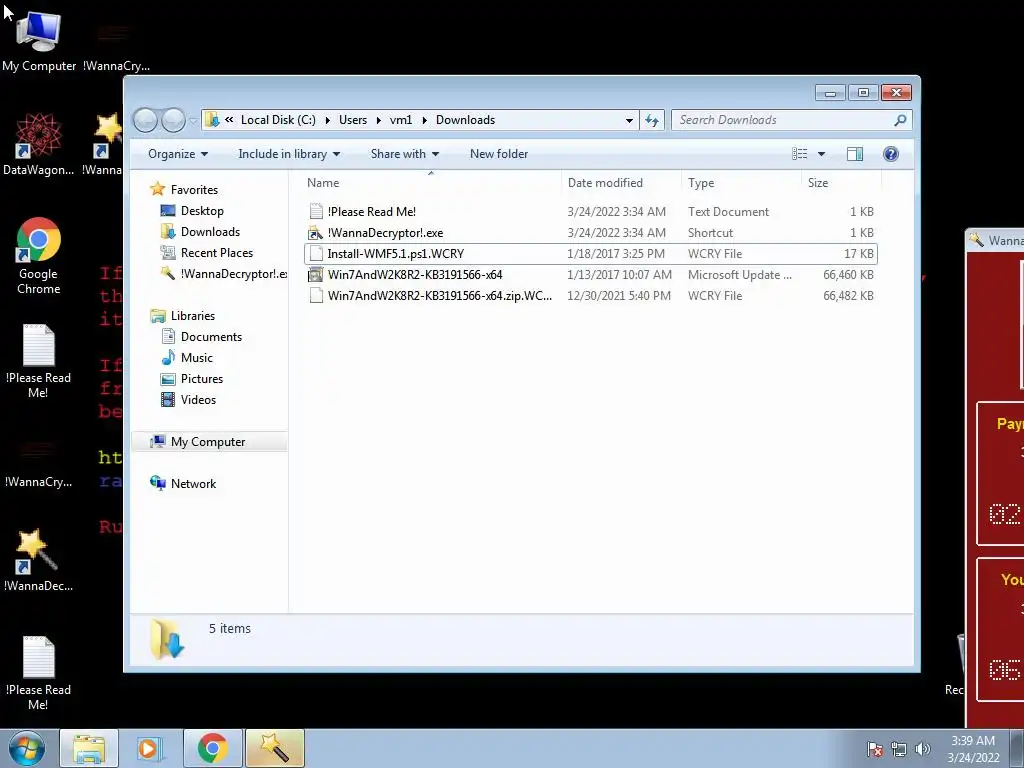The image size is (1024, 768).
Task: Switch to WannaDecryptor taskbar item
Action: pyautogui.click(x=275, y=748)
